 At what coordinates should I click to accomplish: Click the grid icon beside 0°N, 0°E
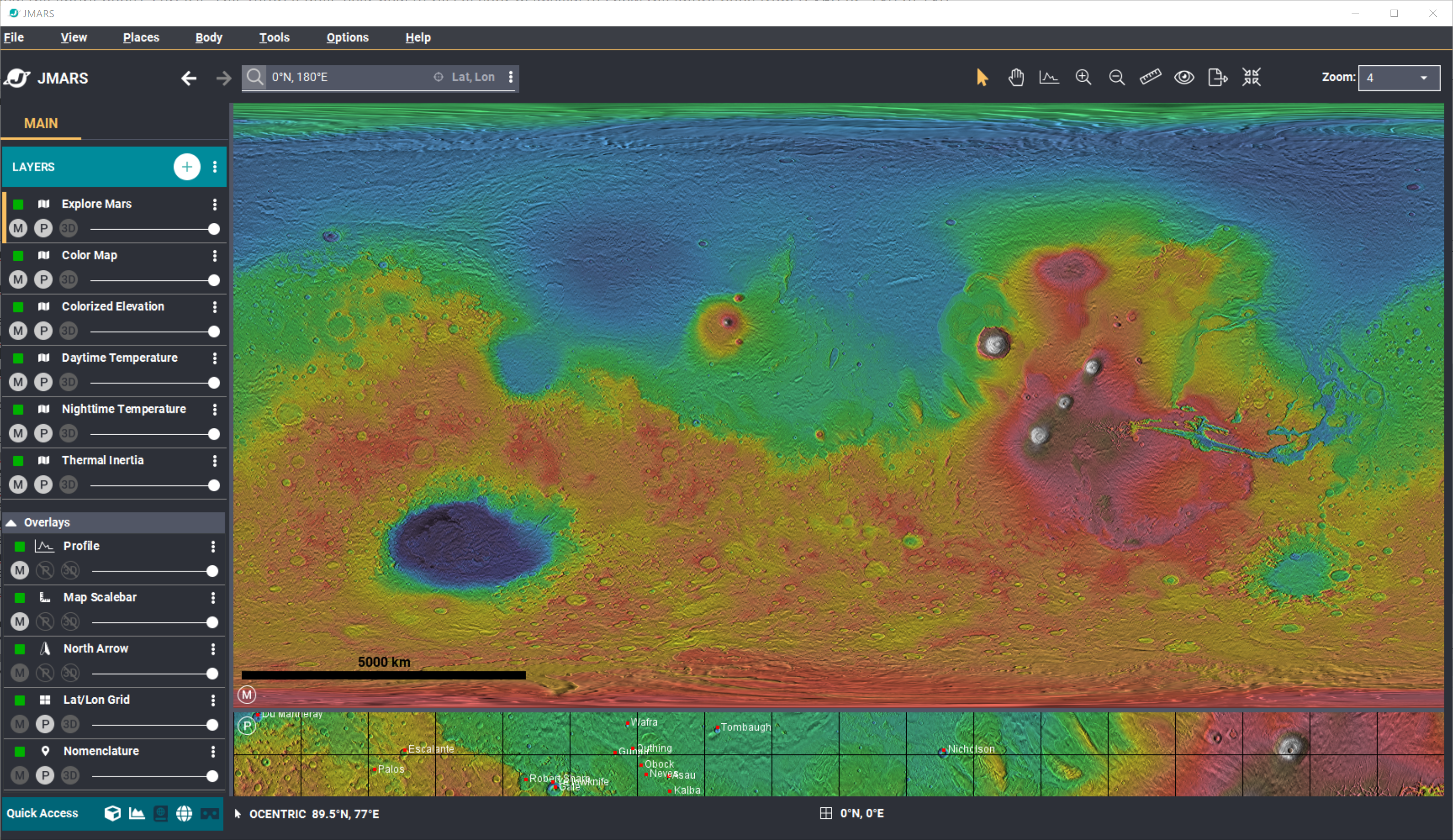click(825, 813)
